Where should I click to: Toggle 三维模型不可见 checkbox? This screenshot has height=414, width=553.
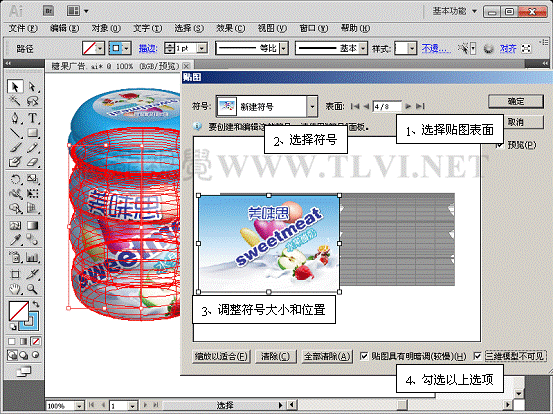pyautogui.click(x=477, y=356)
